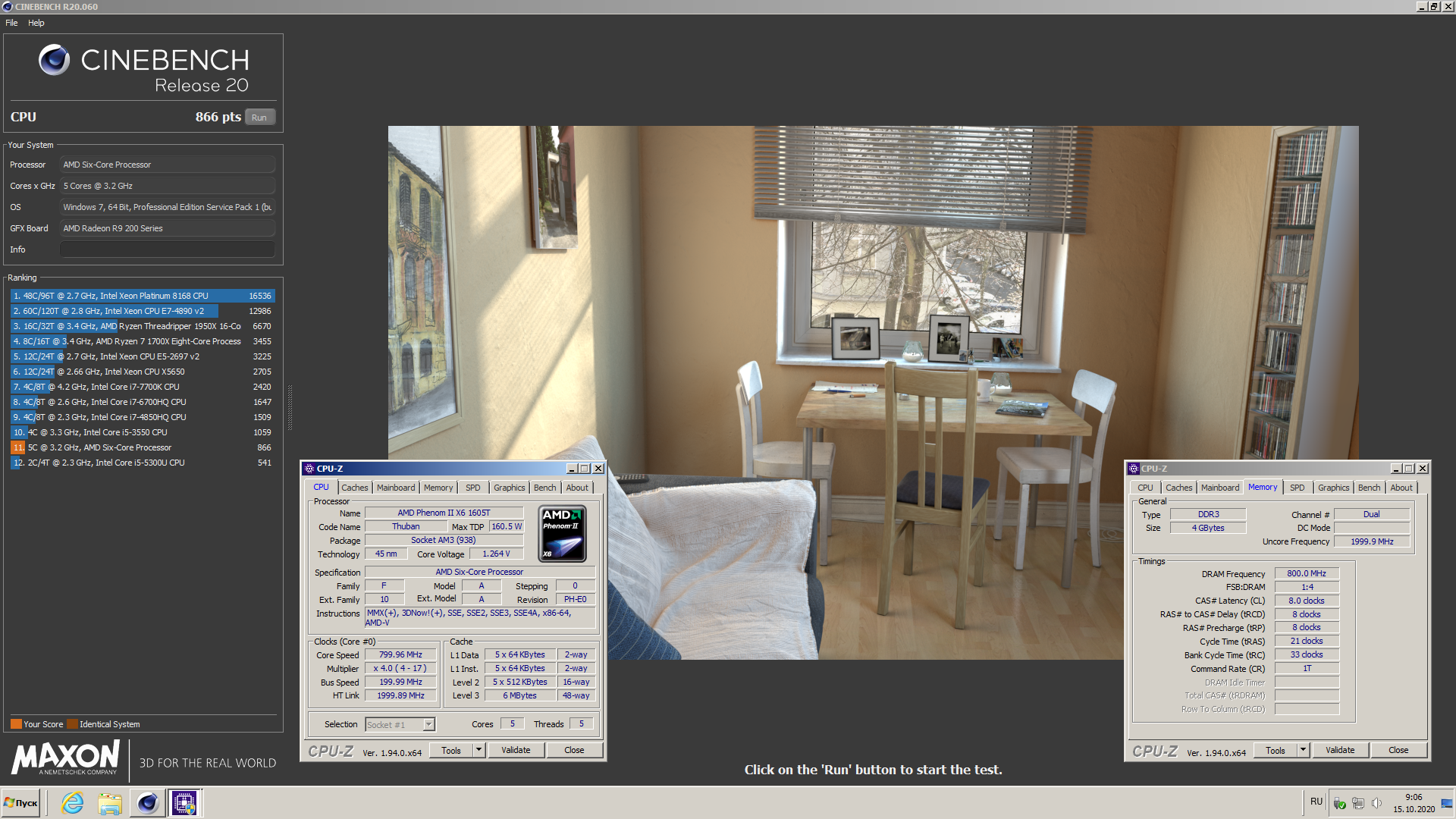This screenshot has width=1456, height=819.
Task: Click the green shield tray icon
Action: pos(1340,803)
